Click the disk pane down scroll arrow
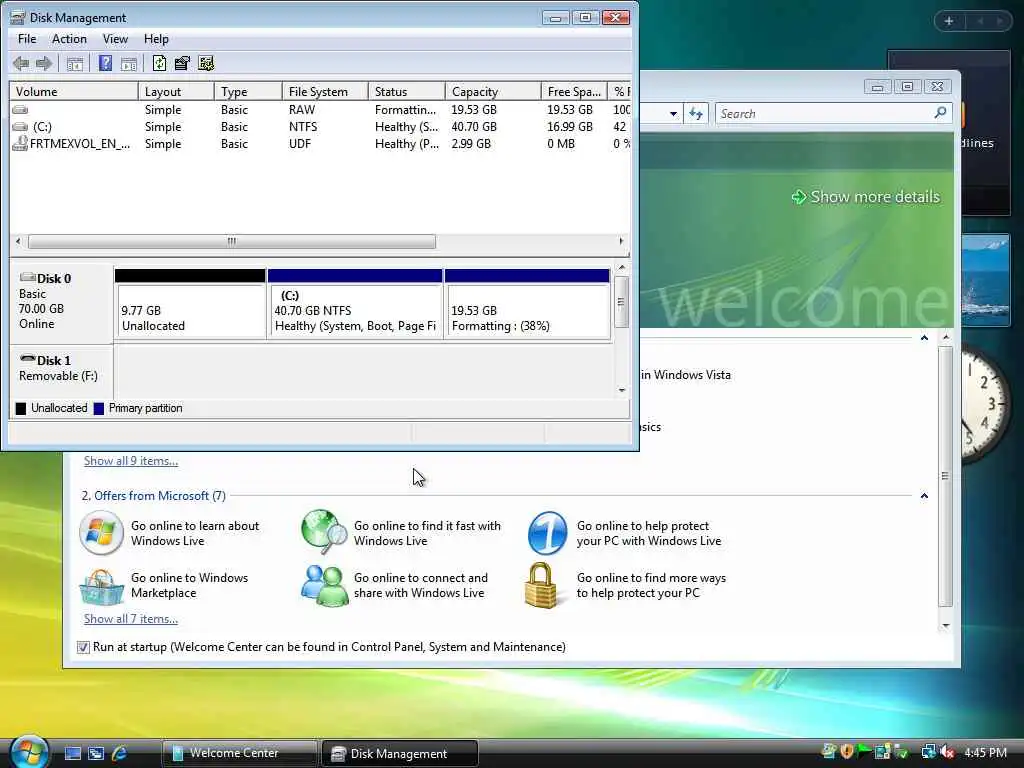 pos(622,391)
